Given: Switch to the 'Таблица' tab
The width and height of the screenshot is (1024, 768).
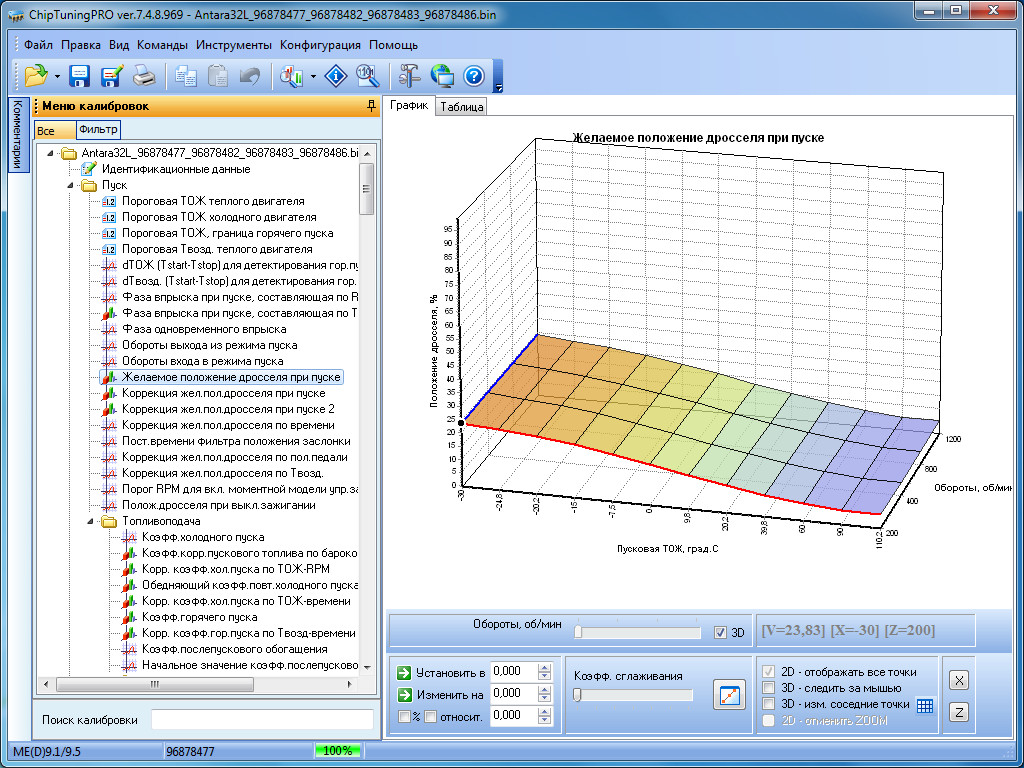Looking at the screenshot, I should (461, 107).
